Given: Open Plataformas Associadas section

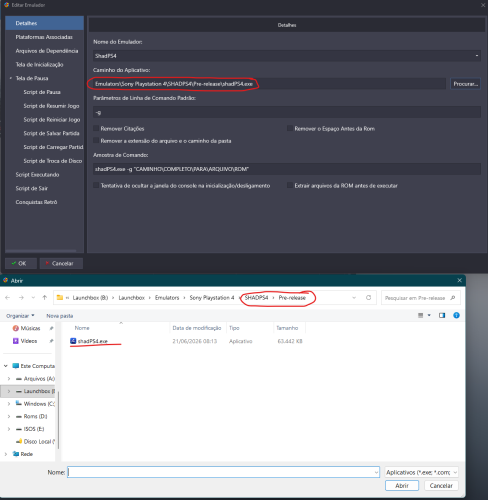Looking at the screenshot, I should (x=44, y=37).
